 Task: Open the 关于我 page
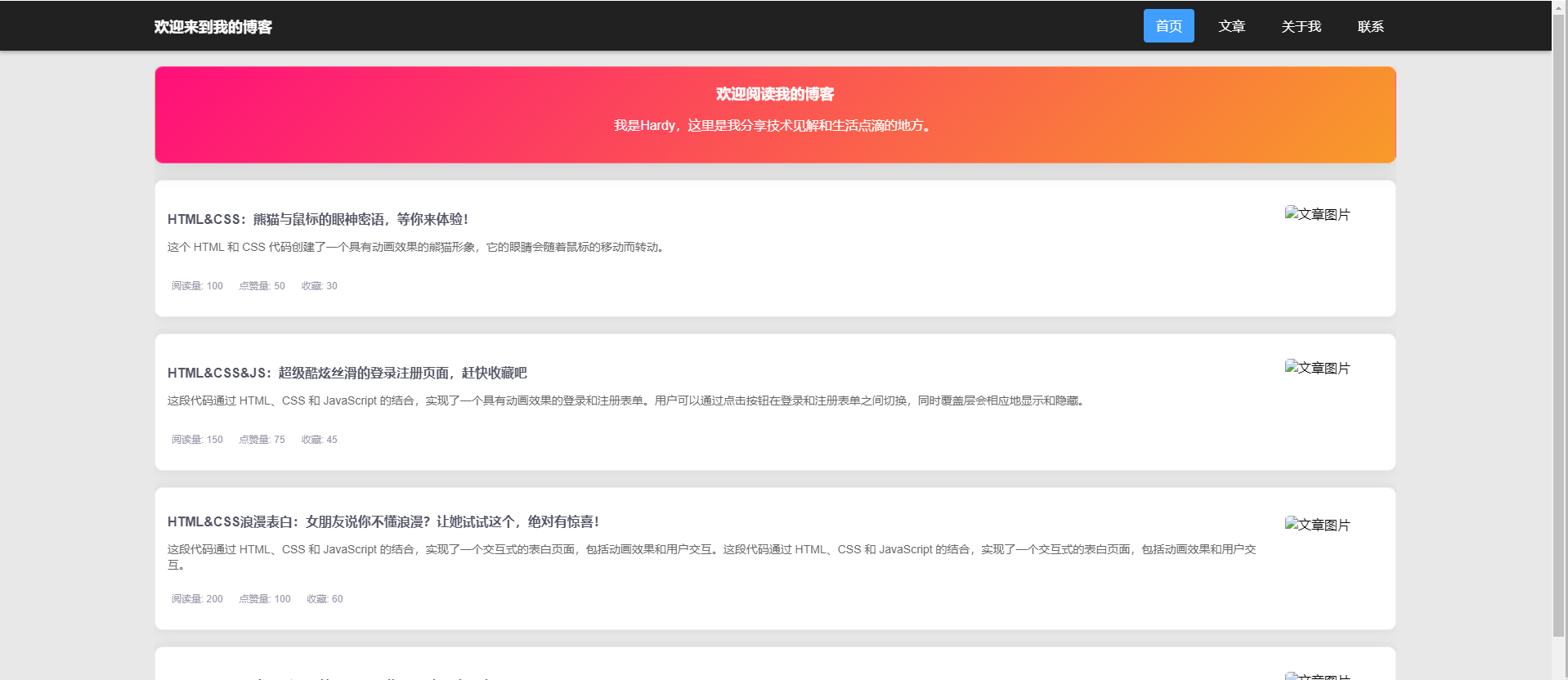[1301, 26]
